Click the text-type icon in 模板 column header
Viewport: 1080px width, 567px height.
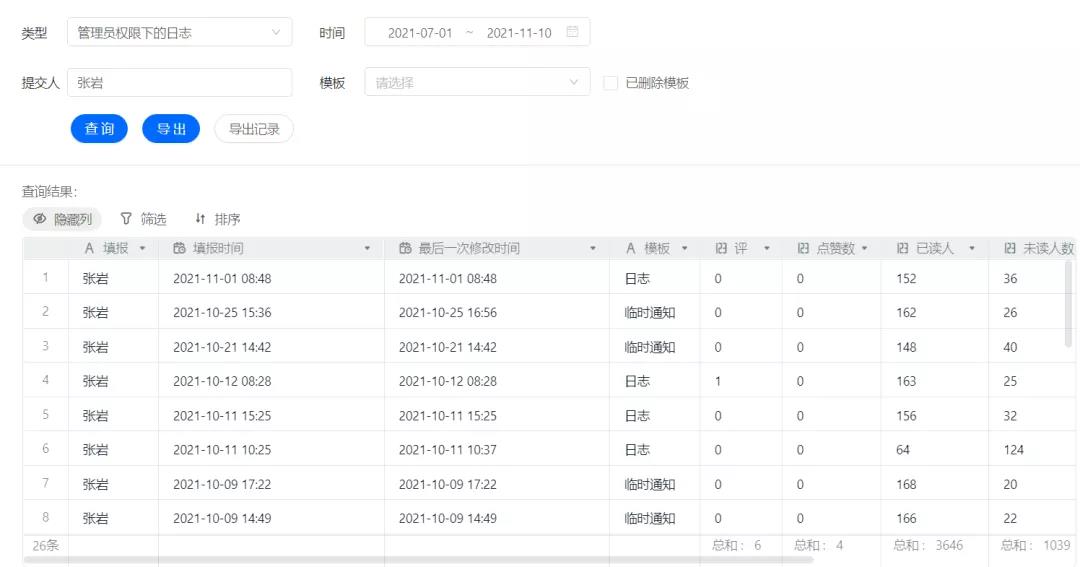point(630,248)
